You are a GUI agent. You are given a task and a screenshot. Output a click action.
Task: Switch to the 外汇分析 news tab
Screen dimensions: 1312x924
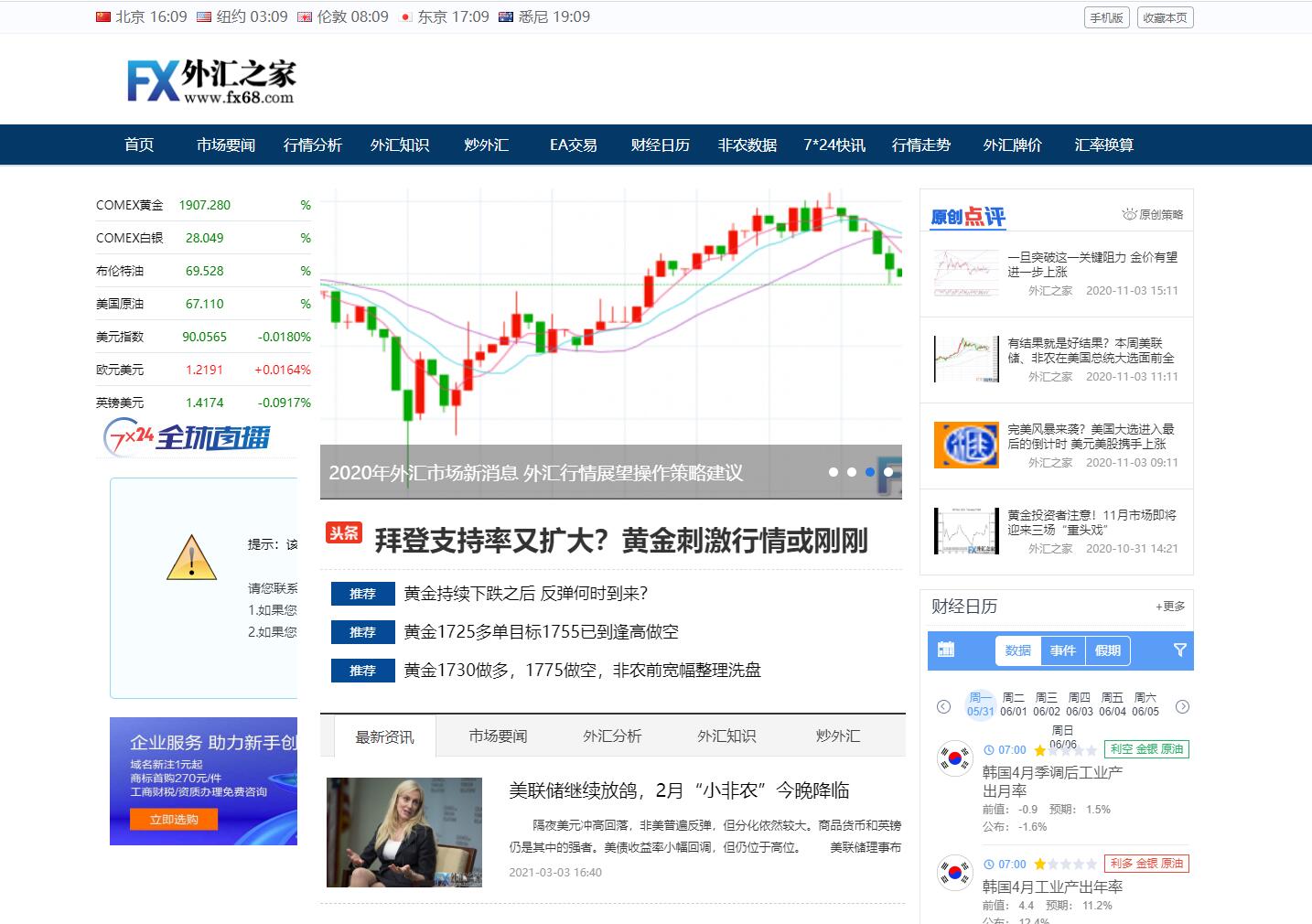tap(612, 736)
